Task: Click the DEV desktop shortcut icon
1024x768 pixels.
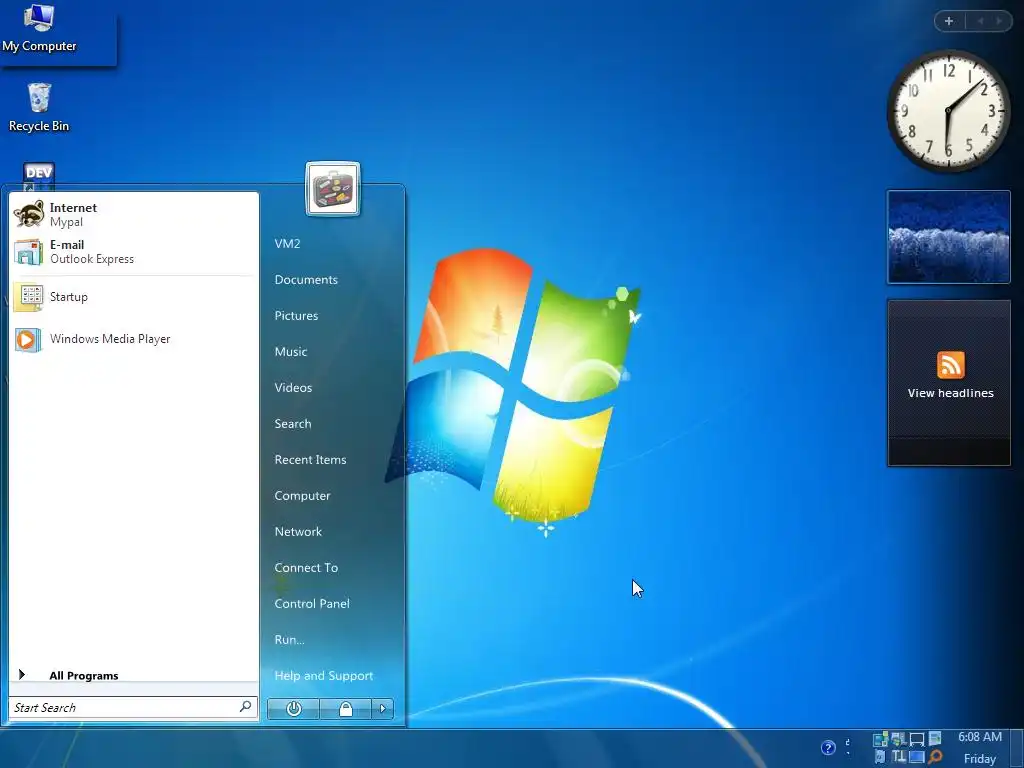Action: pos(39,175)
